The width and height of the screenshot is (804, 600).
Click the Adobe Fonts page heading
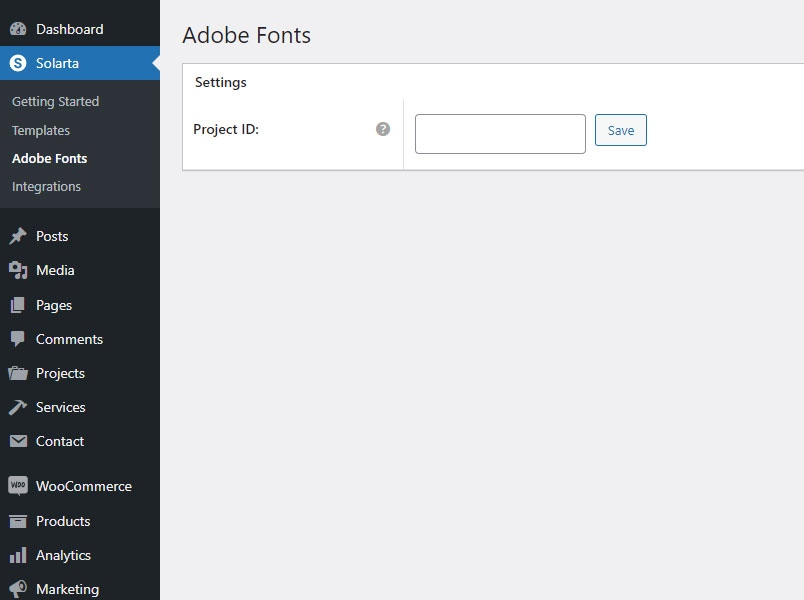coord(247,35)
